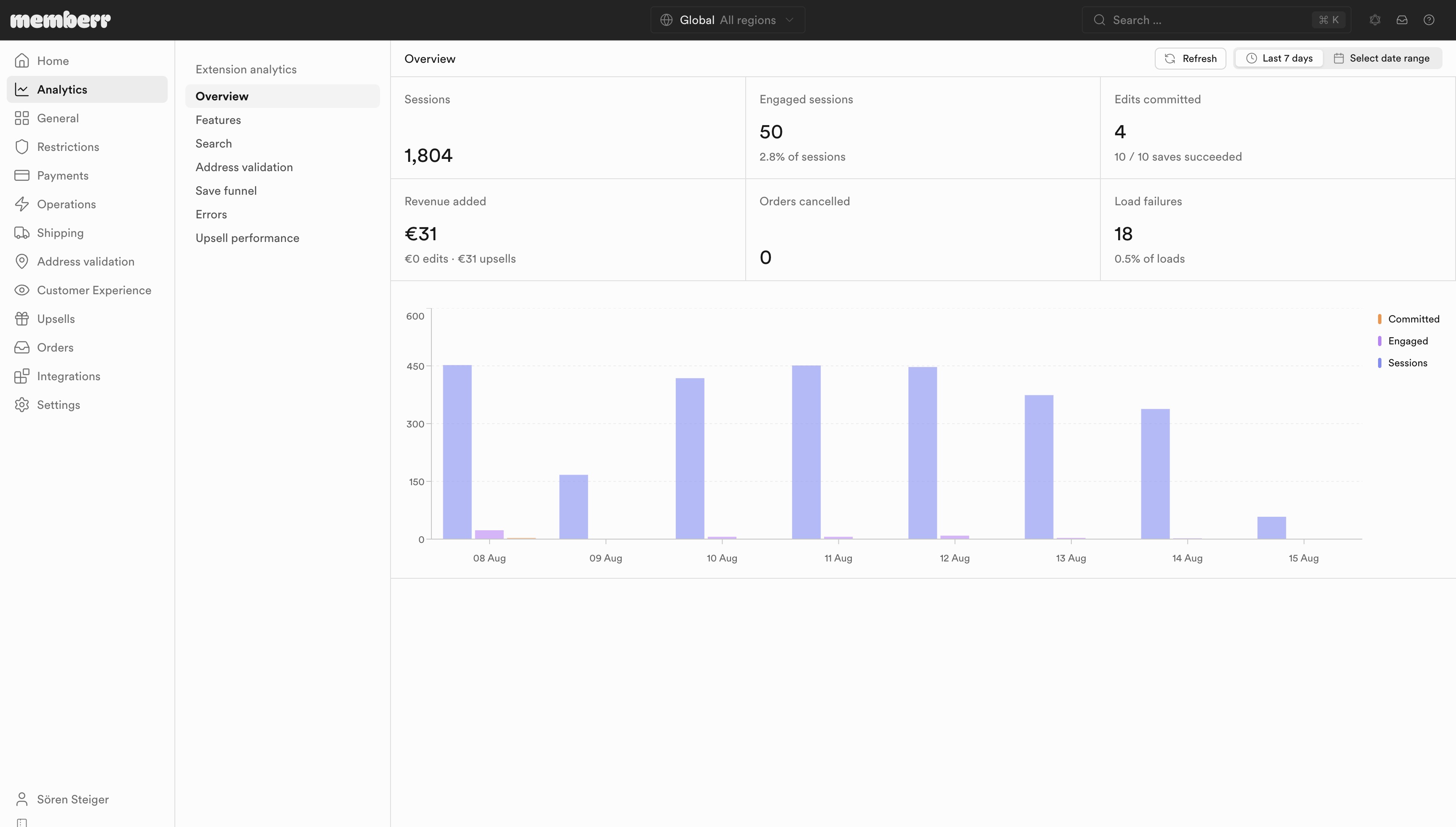Image resolution: width=1456 pixels, height=827 pixels.
Task: Select the Last 7 days range
Action: pyautogui.click(x=1279, y=58)
